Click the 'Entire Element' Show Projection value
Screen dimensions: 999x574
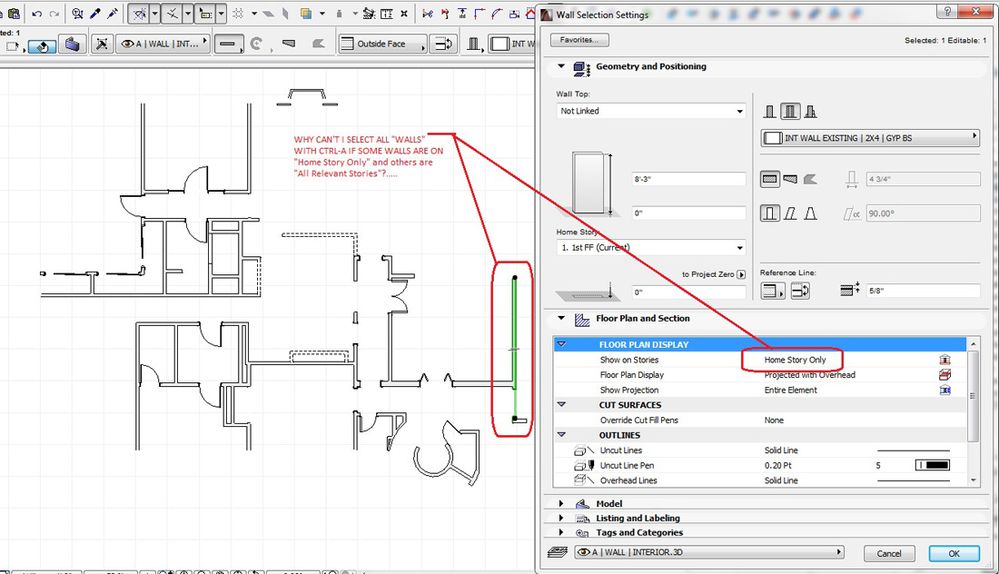(x=791, y=390)
